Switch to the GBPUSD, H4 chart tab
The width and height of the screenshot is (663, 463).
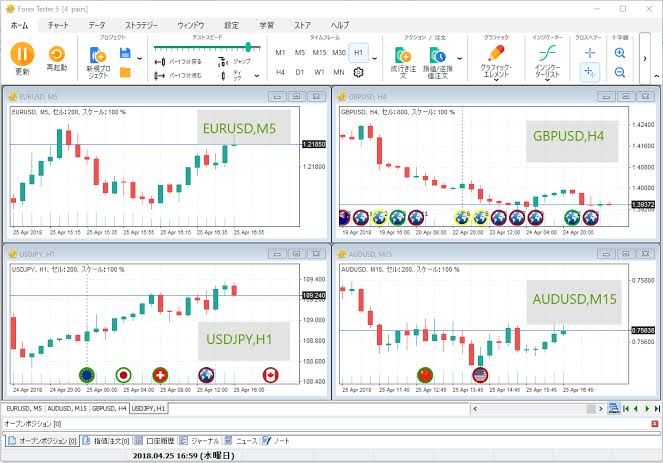click(109, 408)
